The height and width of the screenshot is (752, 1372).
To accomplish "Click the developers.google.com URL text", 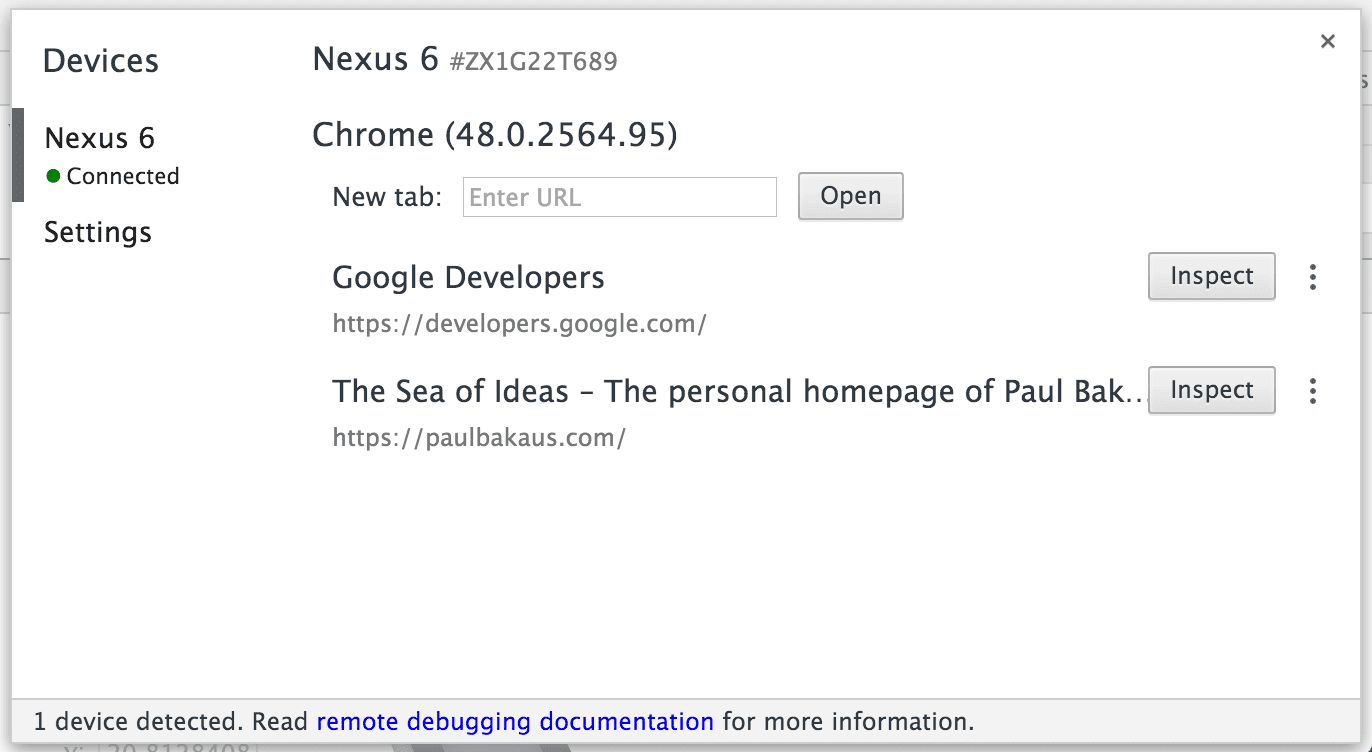I will click(519, 323).
